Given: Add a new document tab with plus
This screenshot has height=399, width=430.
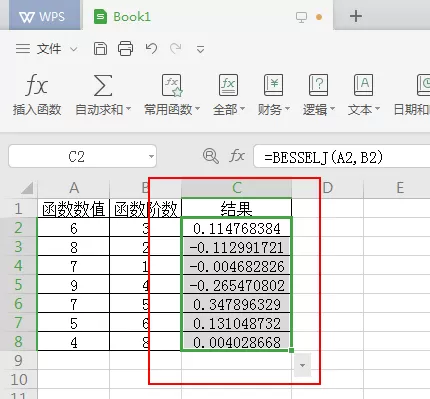Looking at the screenshot, I should [356, 16].
